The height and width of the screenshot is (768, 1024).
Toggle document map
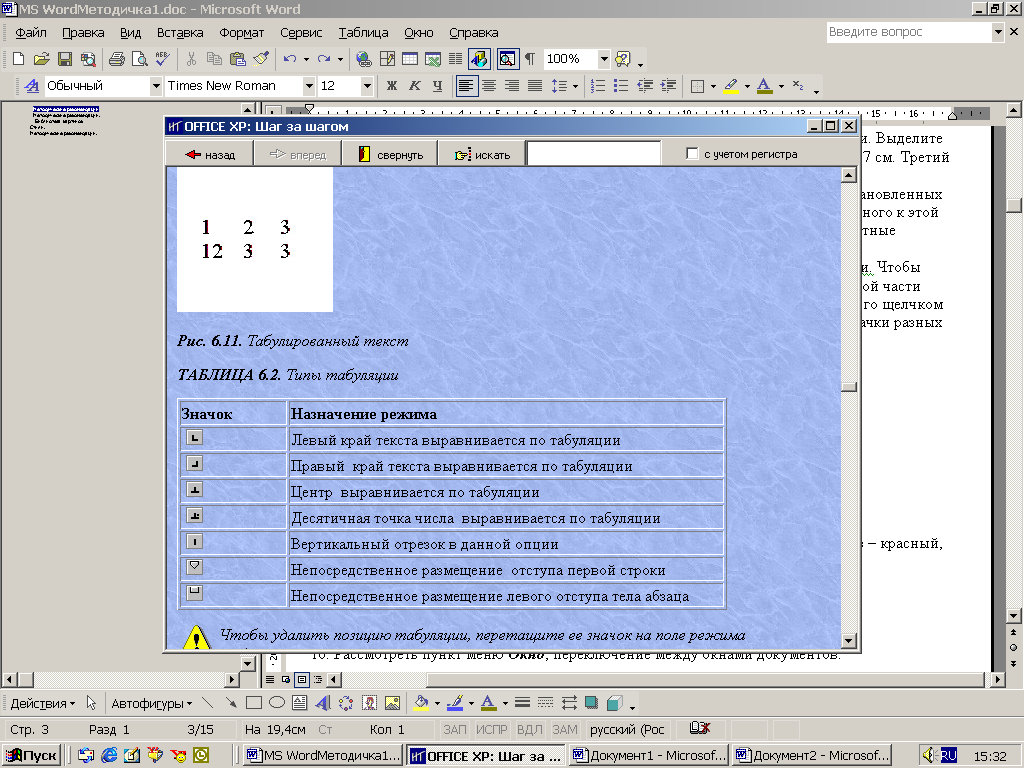pyautogui.click(x=507, y=59)
